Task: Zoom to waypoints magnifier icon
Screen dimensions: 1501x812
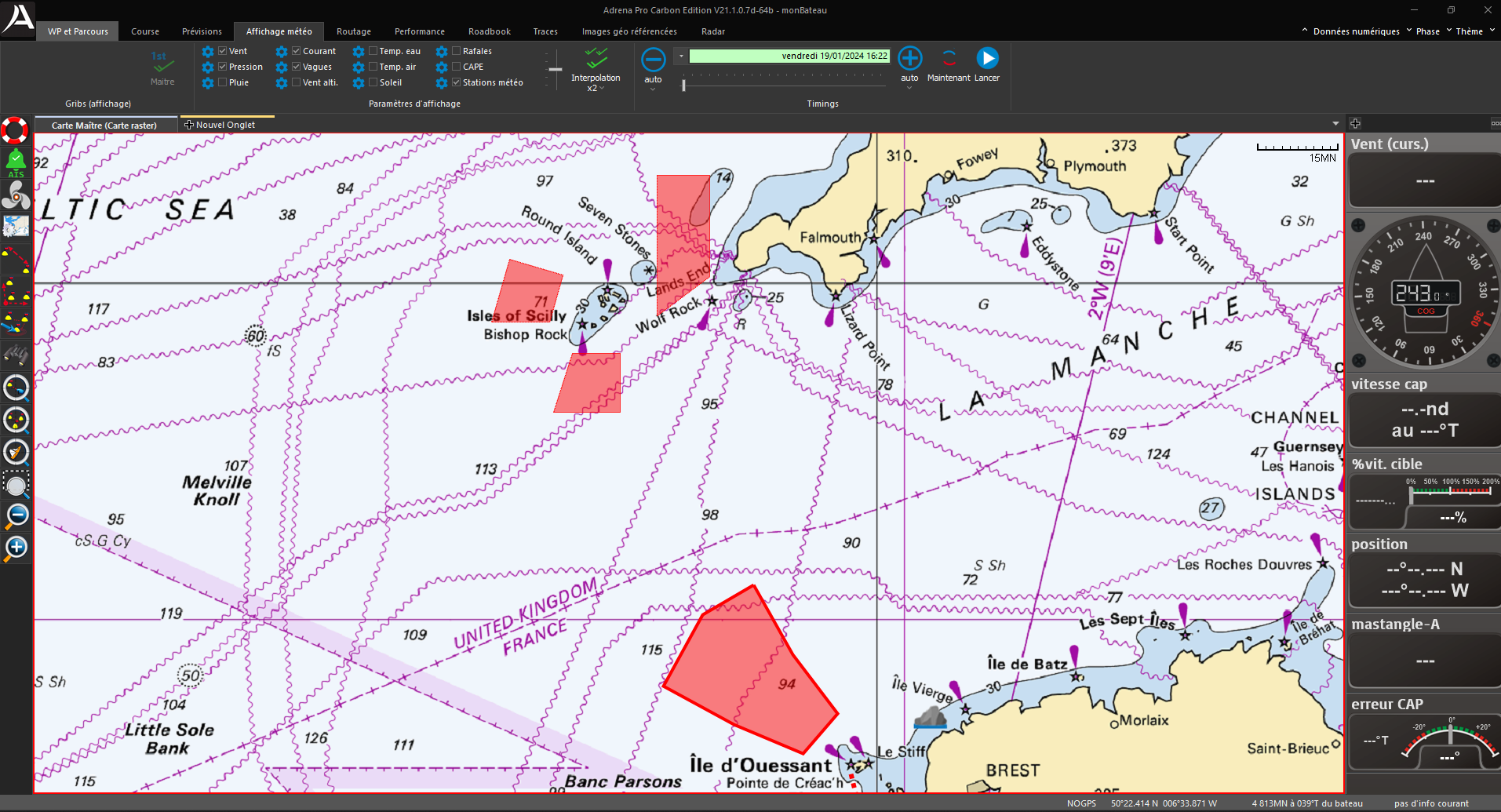Action: (x=16, y=420)
